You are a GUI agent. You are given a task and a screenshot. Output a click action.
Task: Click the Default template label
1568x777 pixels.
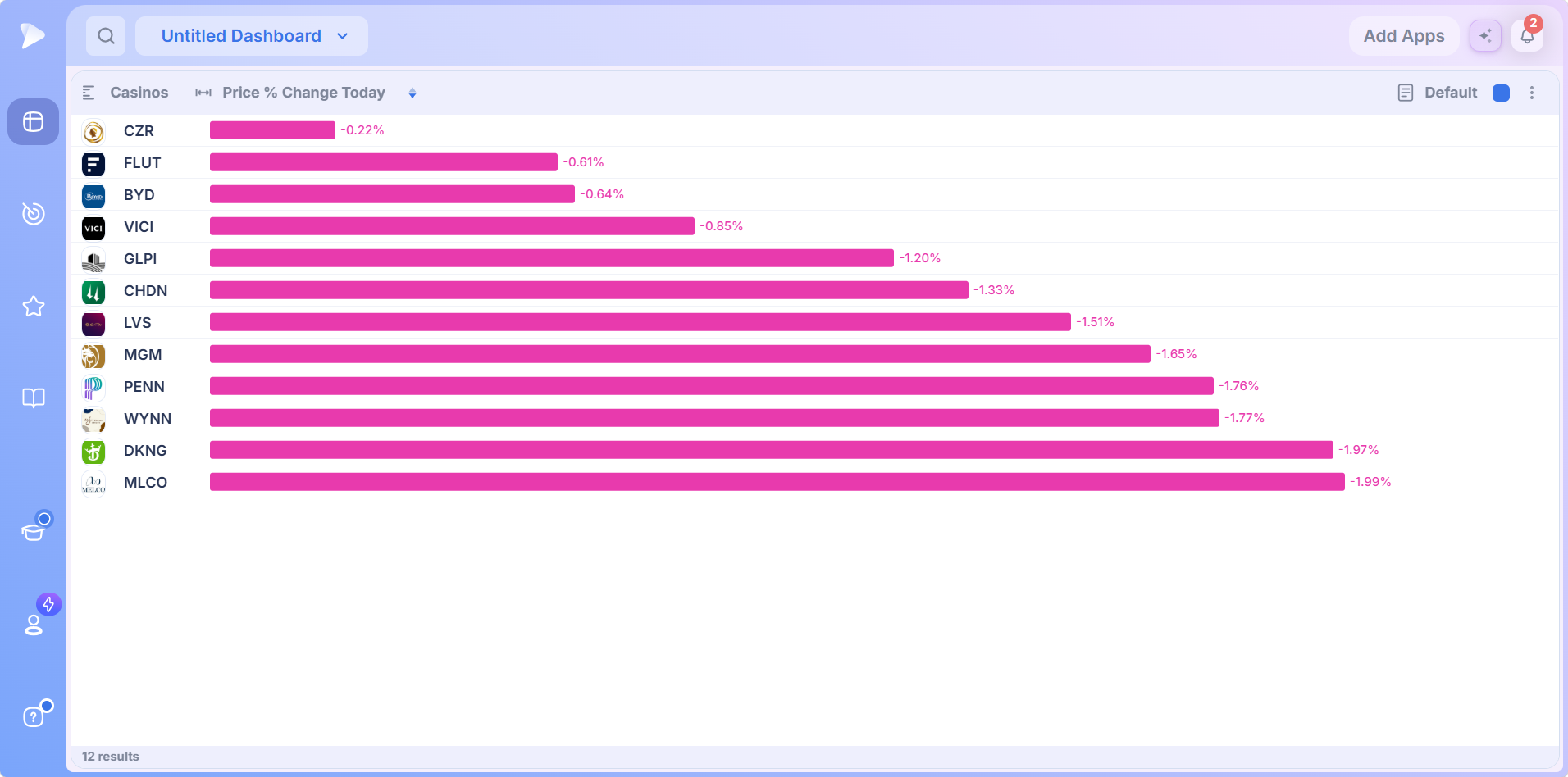click(x=1451, y=93)
